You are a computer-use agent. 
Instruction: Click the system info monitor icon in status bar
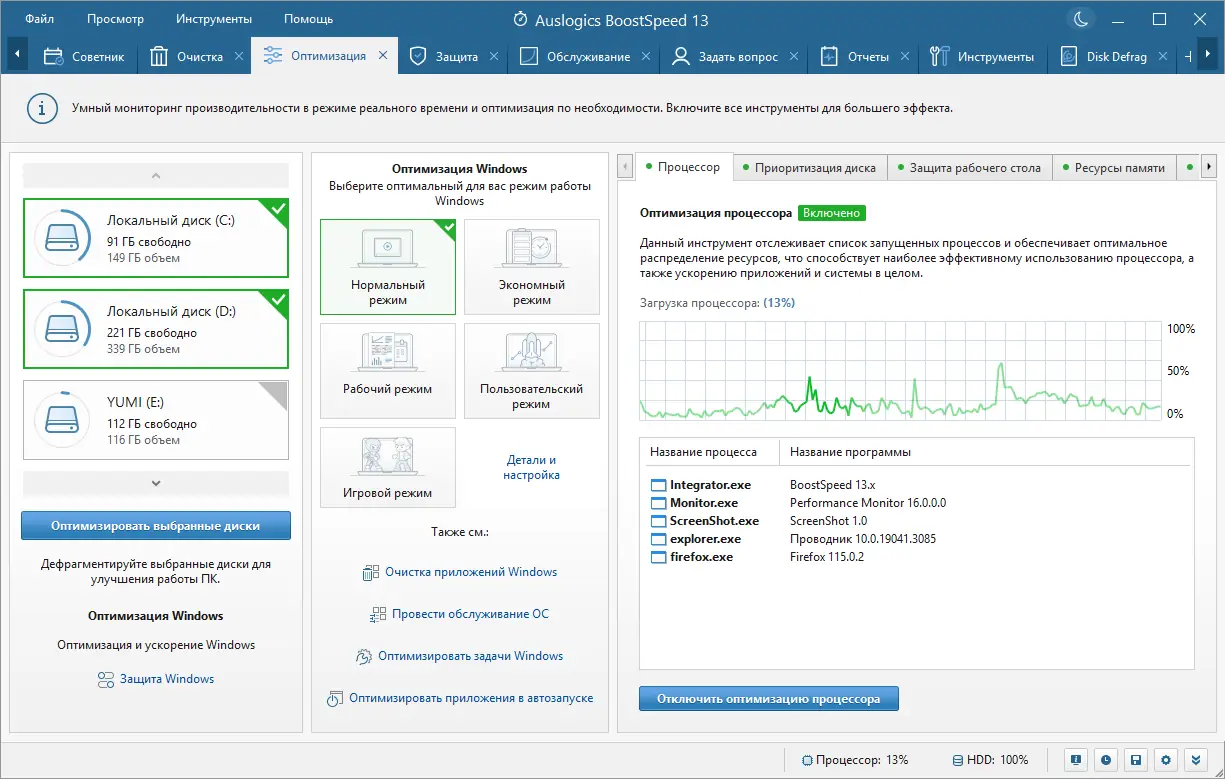[x=1074, y=759]
